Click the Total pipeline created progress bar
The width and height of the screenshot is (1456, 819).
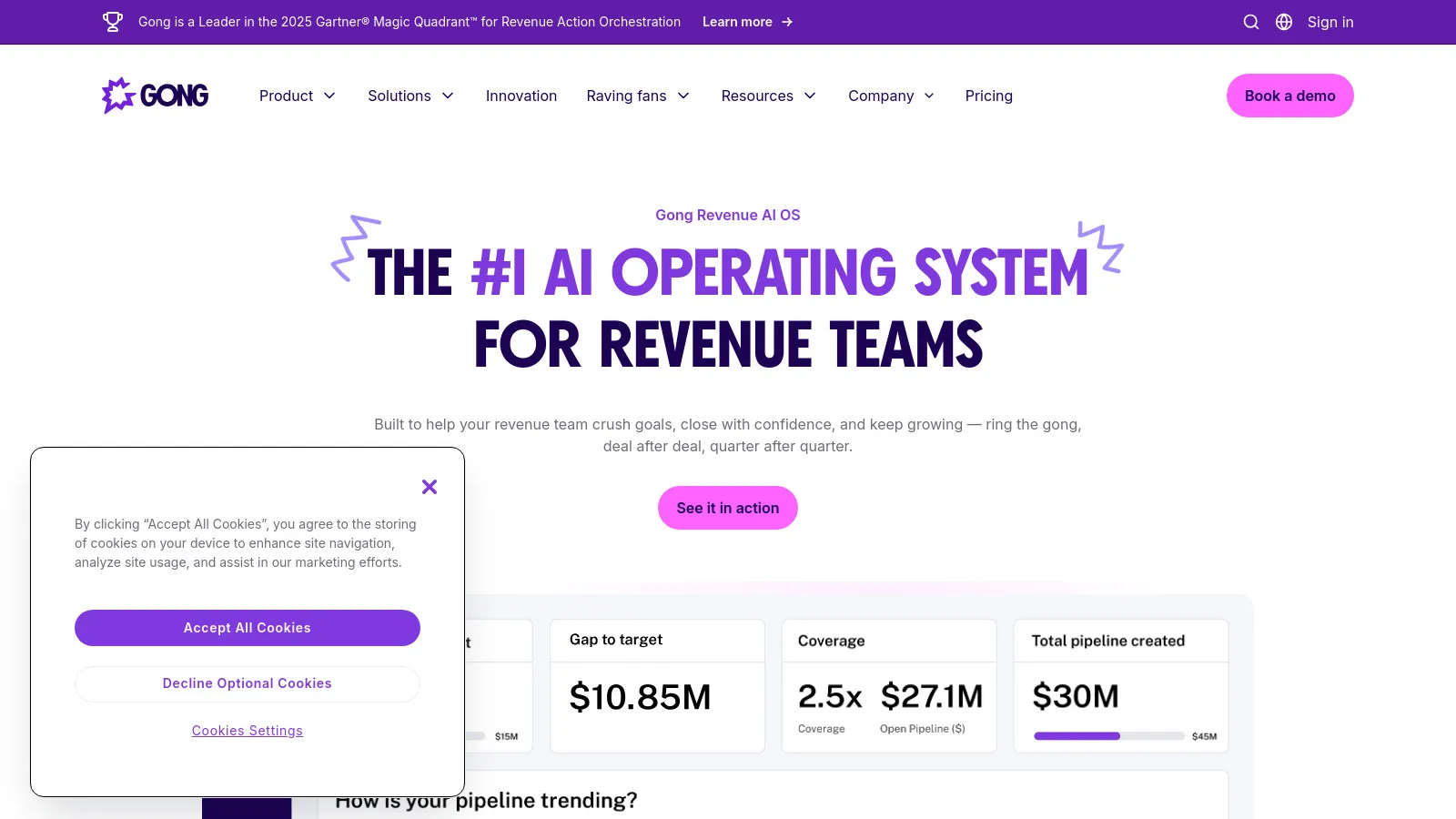(1108, 736)
